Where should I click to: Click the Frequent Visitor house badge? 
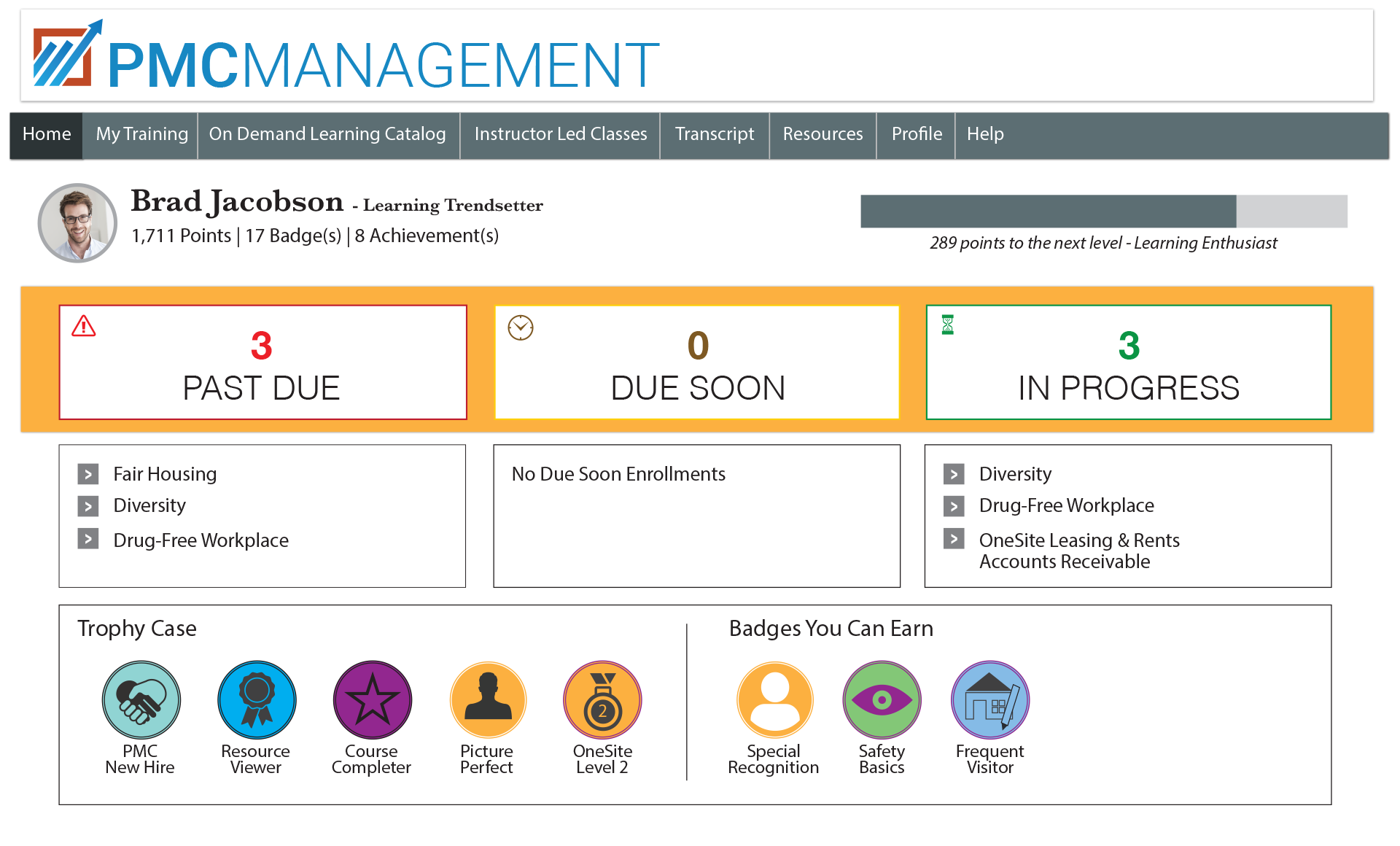point(989,699)
